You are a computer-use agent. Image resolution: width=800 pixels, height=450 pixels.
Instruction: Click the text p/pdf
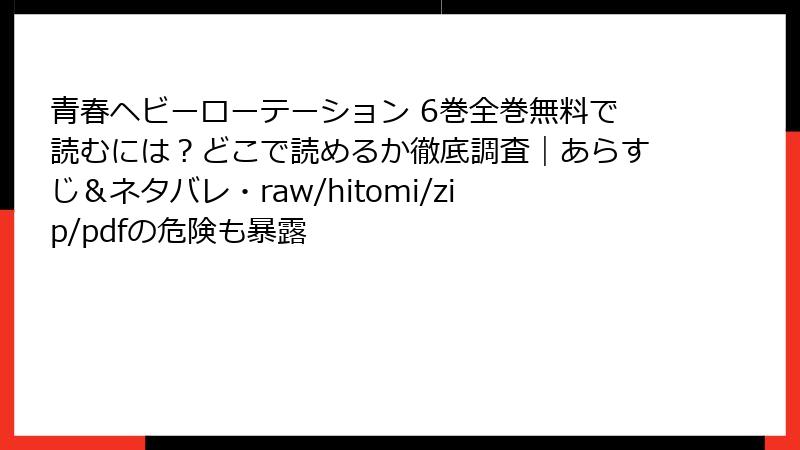pyautogui.click(x=88, y=232)
